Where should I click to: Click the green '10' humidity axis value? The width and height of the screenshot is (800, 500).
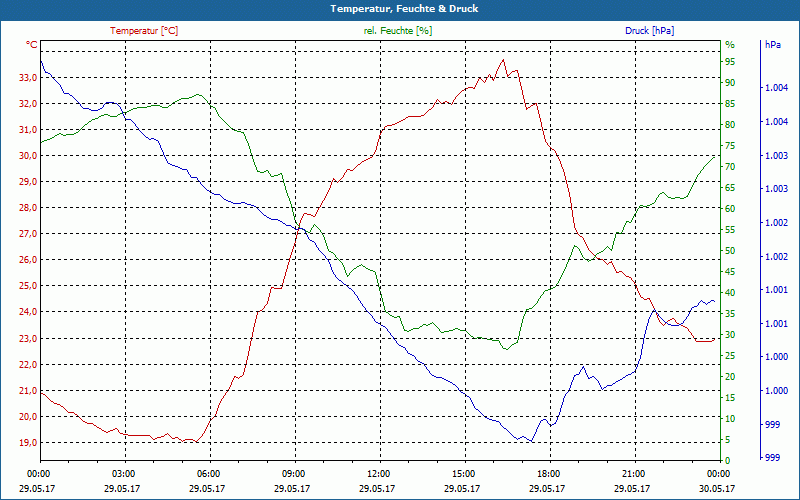pos(731,419)
